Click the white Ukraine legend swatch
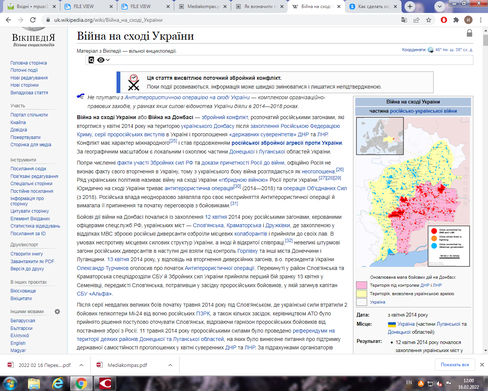Image resolution: width=488 pixels, height=391 pixels. point(361,302)
